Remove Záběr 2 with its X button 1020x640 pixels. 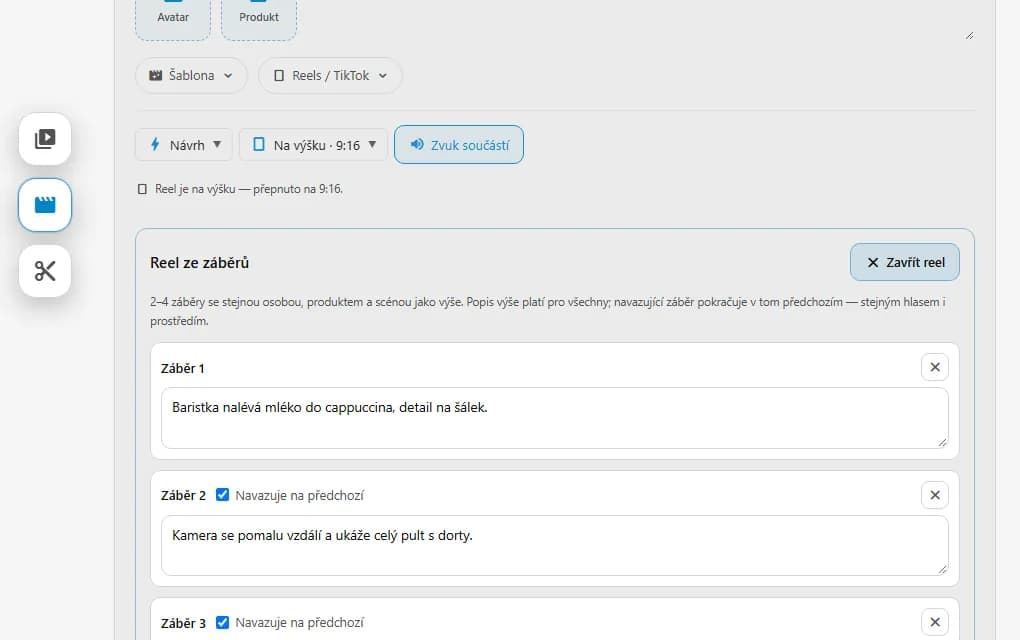click(935, 495)
